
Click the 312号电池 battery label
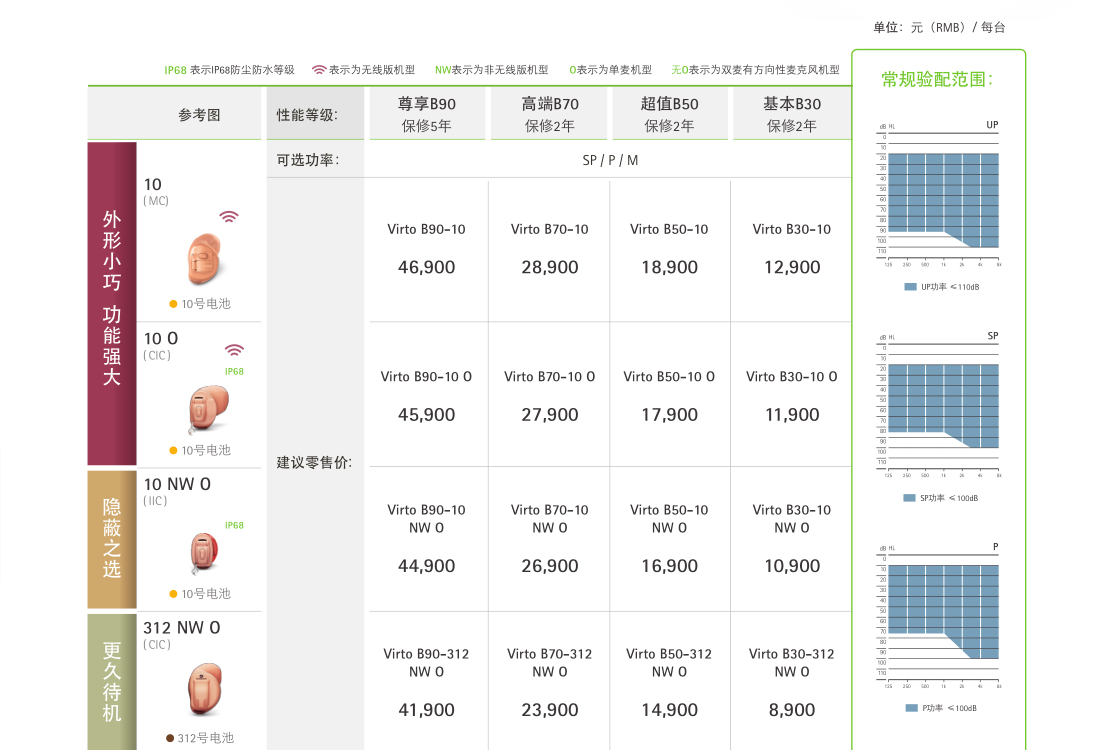(205, 738)
